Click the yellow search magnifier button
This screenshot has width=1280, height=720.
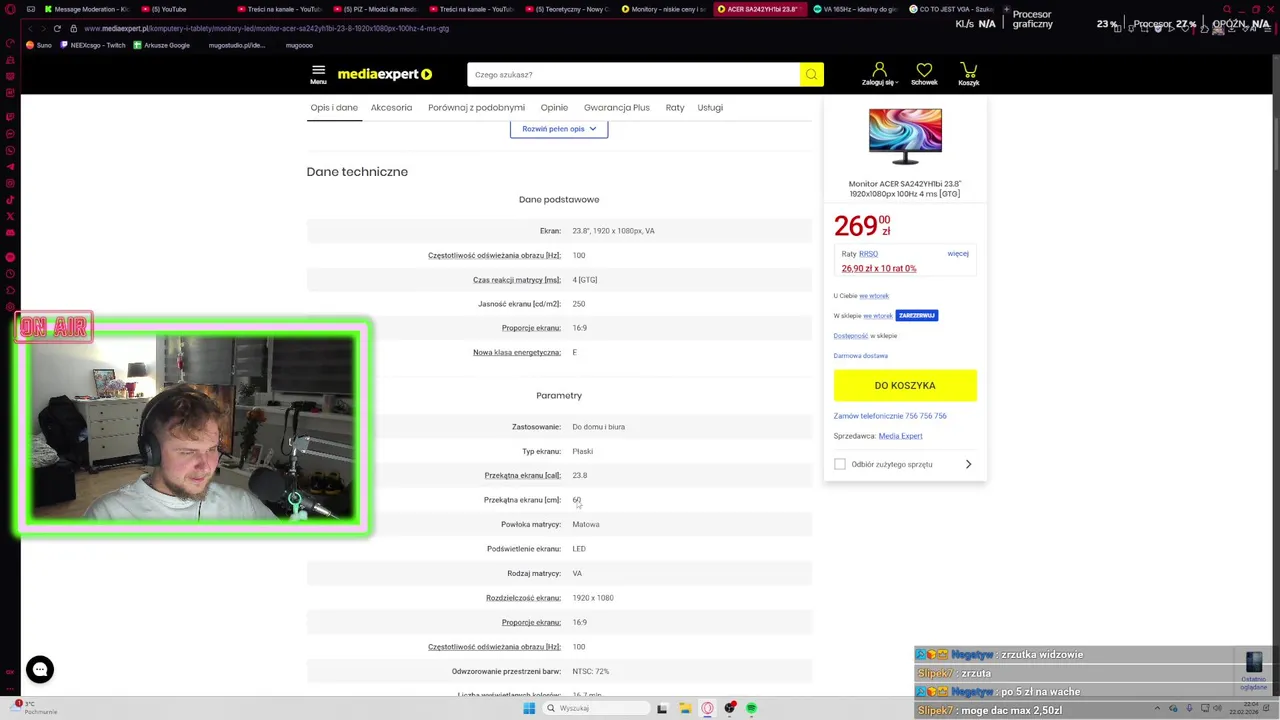click(811, 74)
